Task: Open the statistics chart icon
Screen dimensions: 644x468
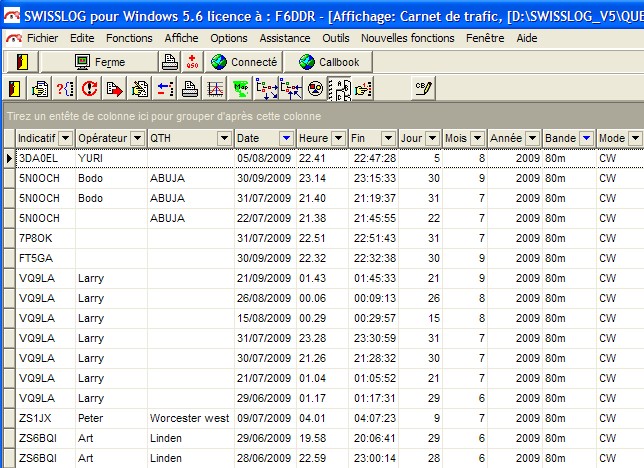Action: pyautogui.click(x=215, y=88)
